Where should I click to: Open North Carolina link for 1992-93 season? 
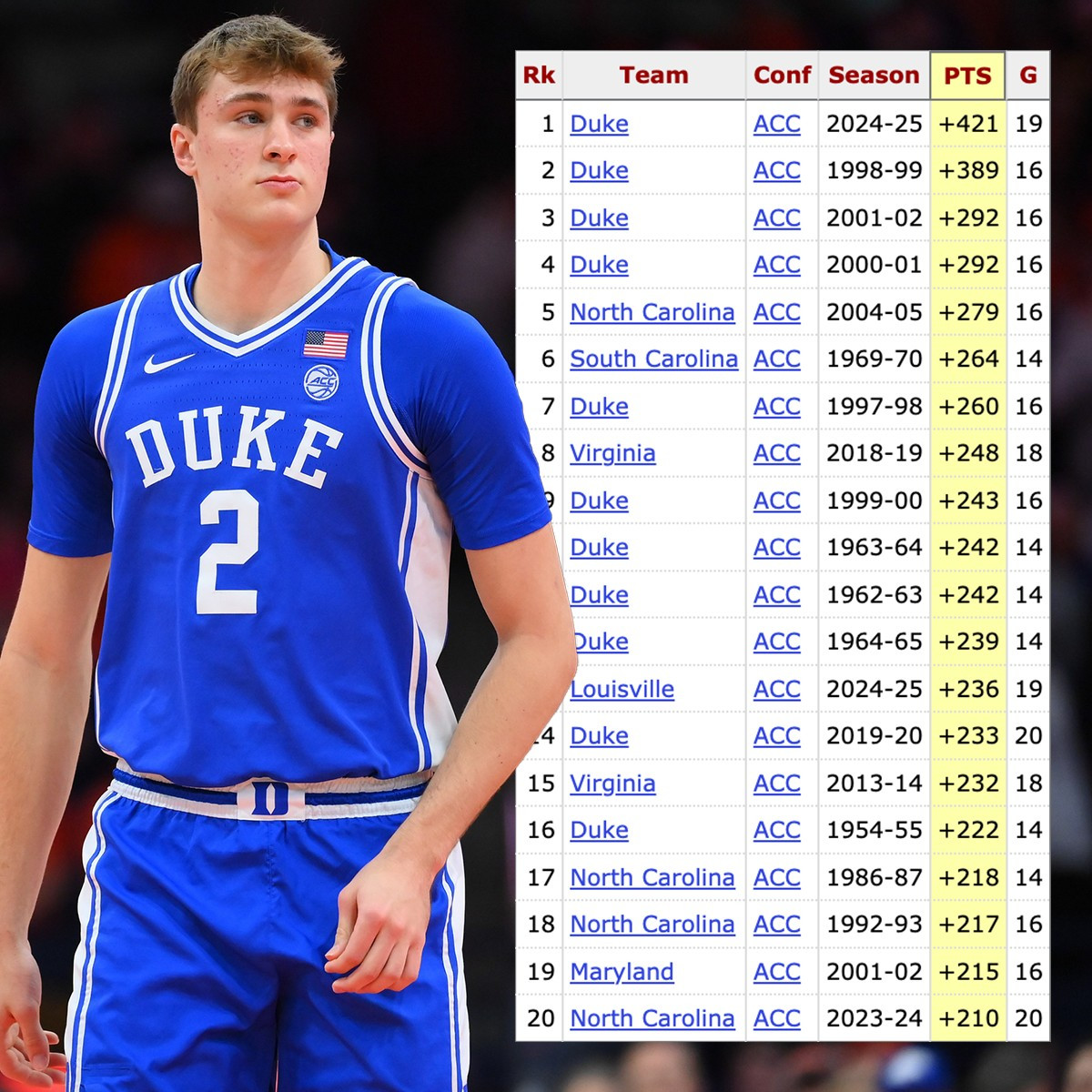[x=652, y=925]
